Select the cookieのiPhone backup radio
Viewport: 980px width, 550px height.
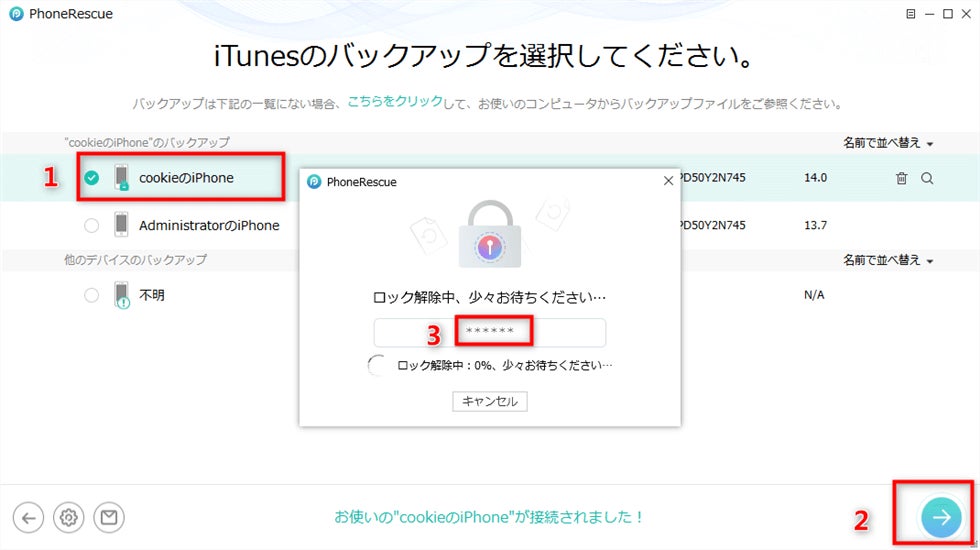(x=92, y=178)
